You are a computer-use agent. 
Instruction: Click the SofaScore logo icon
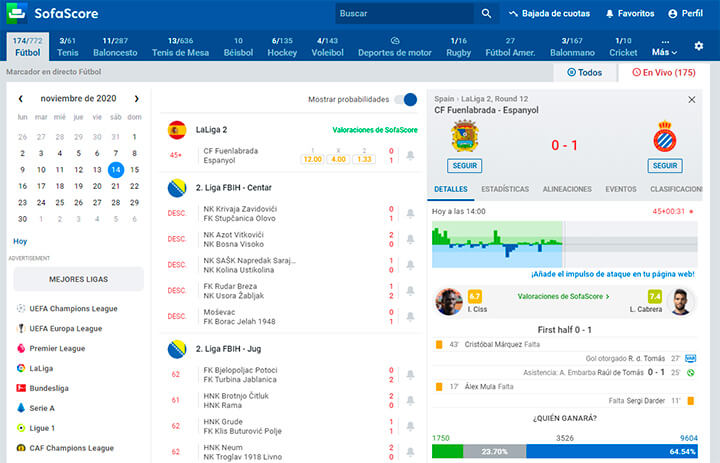(17, 13)
